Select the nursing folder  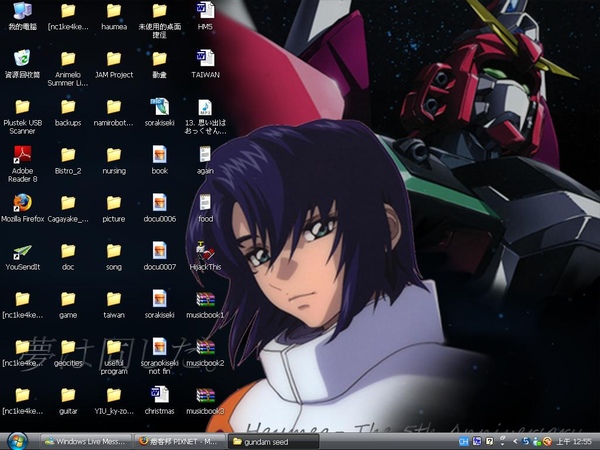pos(114,160)
